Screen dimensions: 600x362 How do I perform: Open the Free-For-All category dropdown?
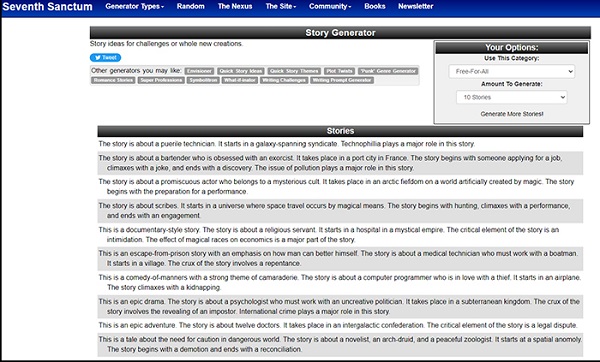tap(512, 72)
